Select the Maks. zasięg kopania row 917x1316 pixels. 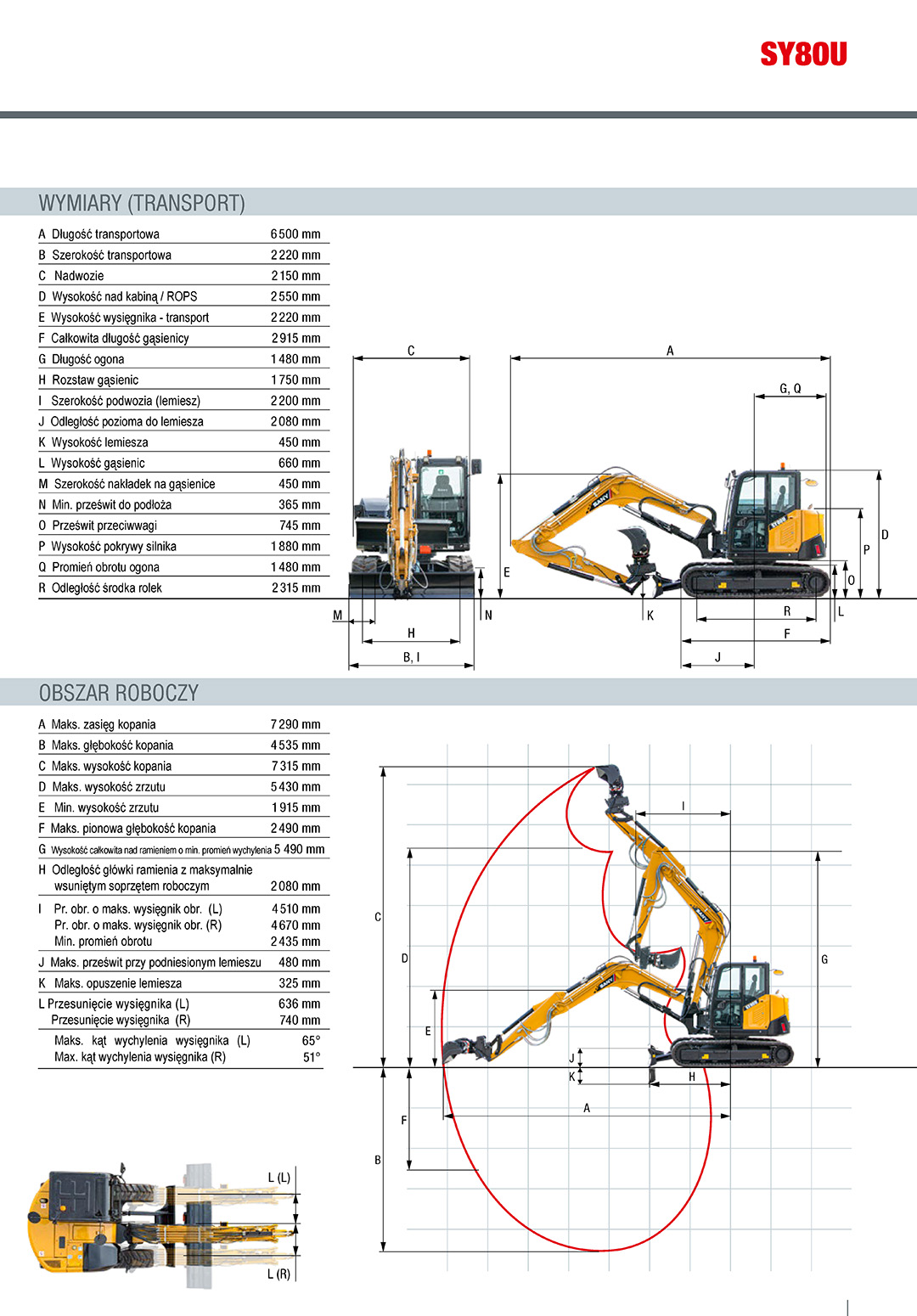tap(180, 724)
